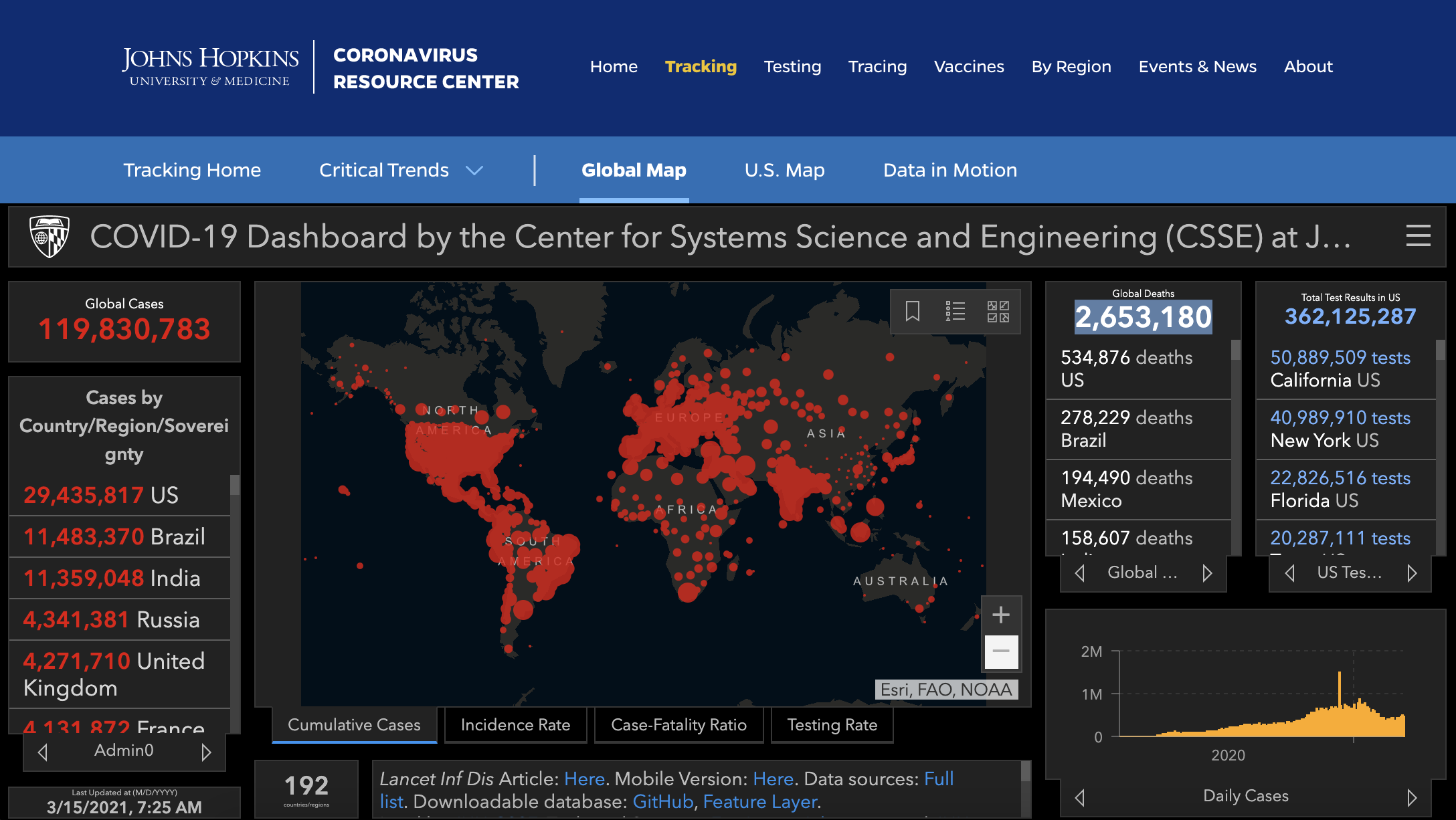Image resolution: width=1456 pixels, height=820 pixels.
Task: Open the GitHub database link
Action: click(x=662, y=802)
